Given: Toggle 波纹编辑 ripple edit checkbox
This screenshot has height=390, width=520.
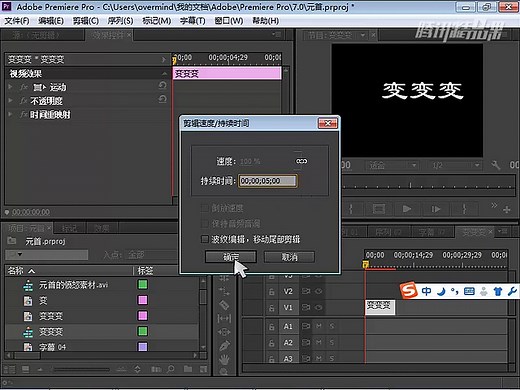Looking at the screenshot, I should tap(205, 239).
